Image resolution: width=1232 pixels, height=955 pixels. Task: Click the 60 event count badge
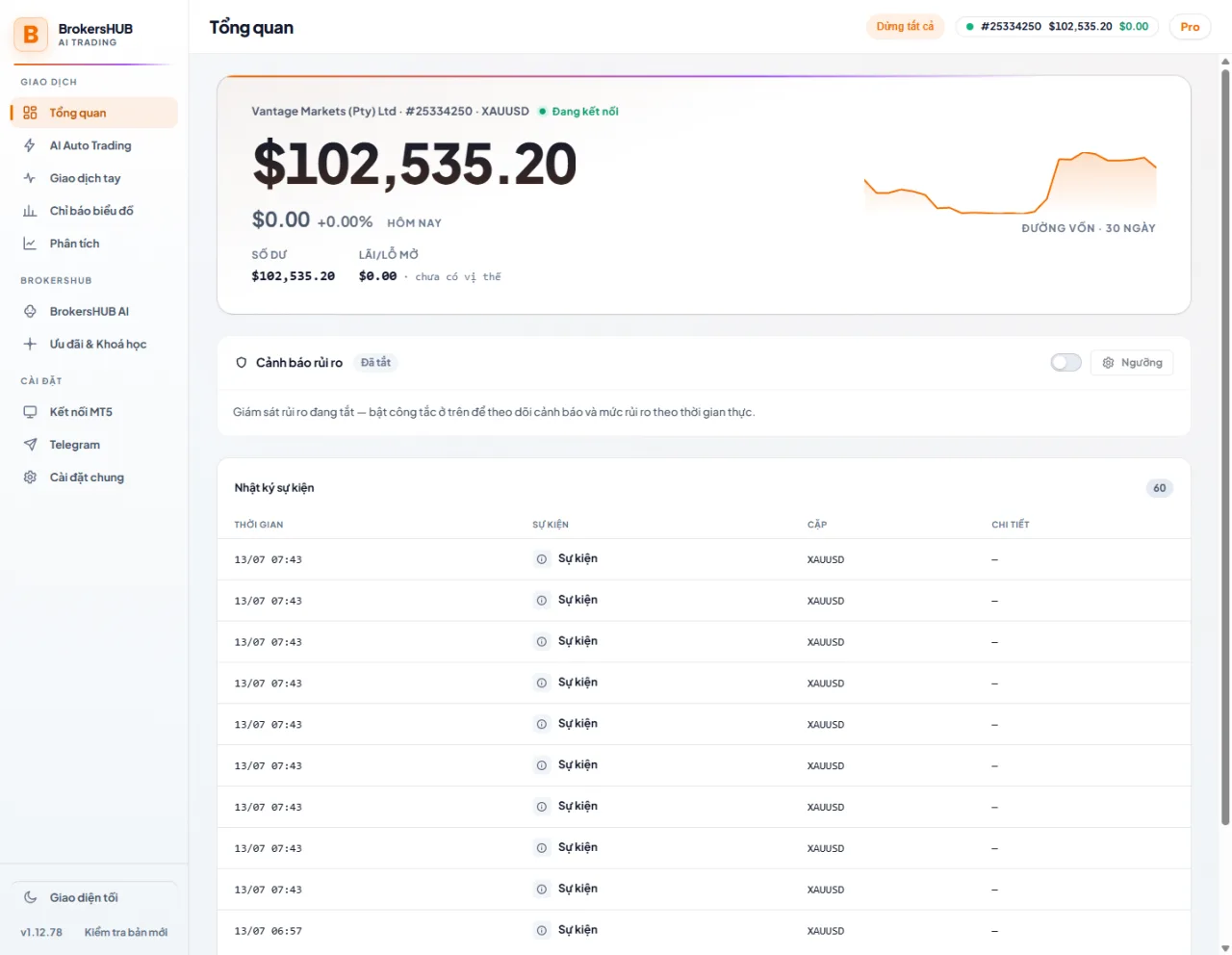[x=1160, y=488]
